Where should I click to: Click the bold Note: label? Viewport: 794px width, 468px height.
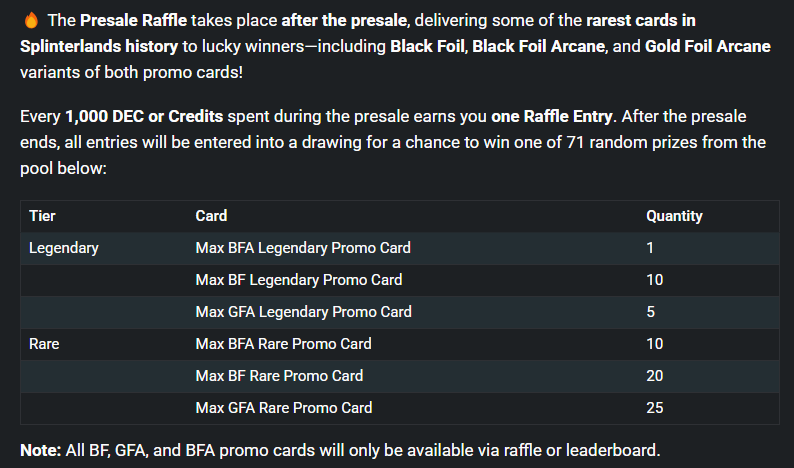click(41, 450)
